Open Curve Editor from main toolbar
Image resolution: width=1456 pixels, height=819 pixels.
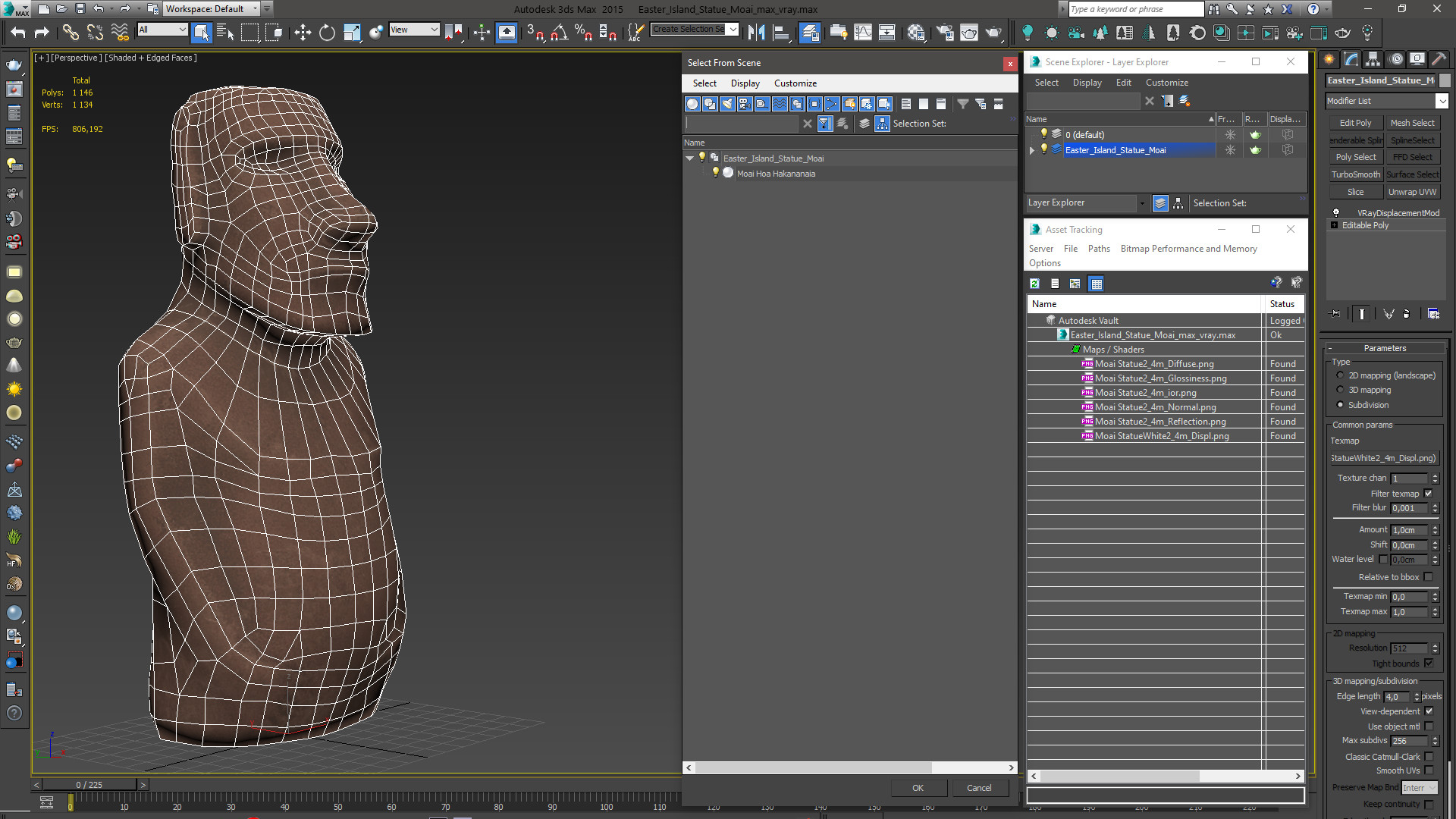click(863, 32)
